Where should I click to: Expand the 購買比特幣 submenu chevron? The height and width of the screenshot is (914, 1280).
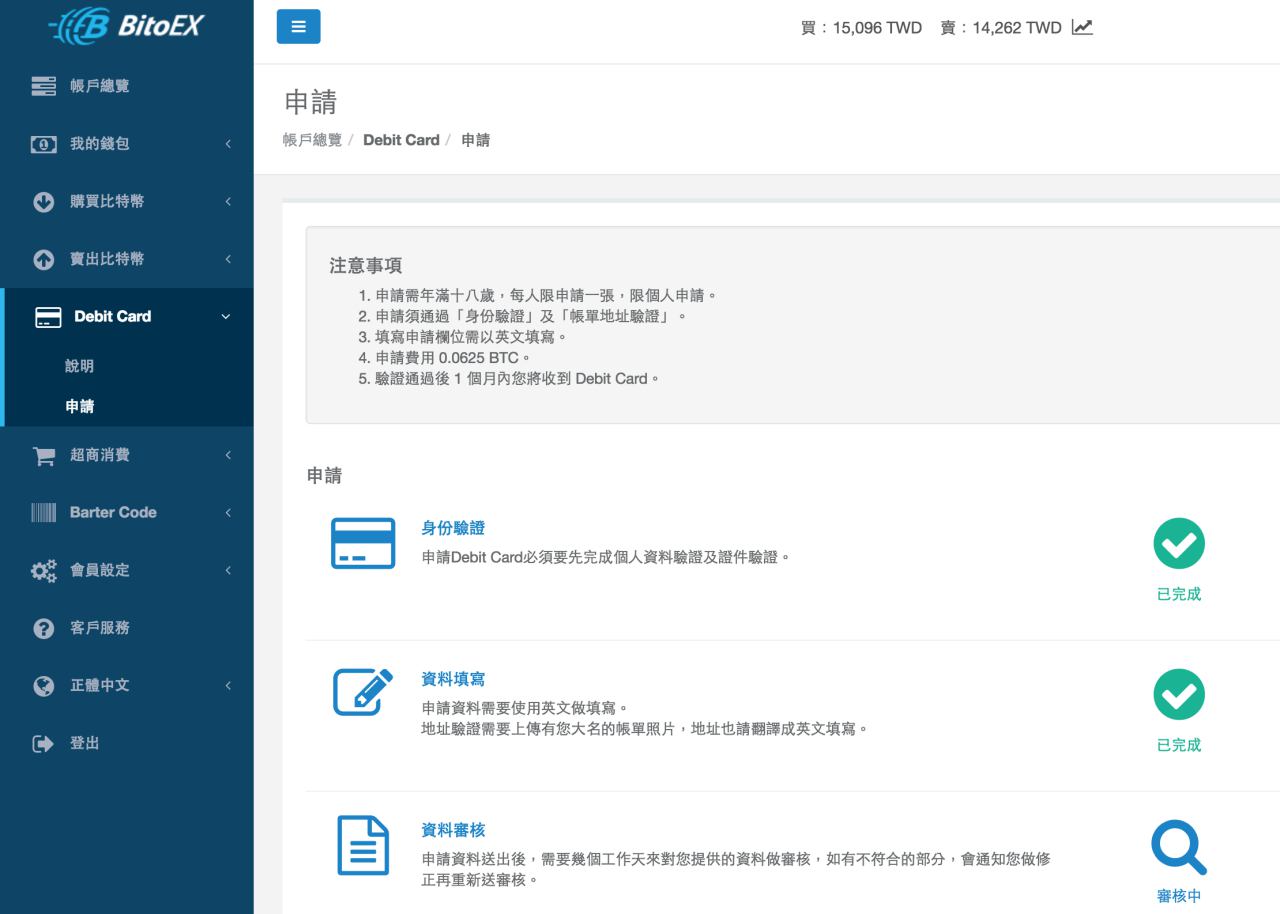click(228, 202)
